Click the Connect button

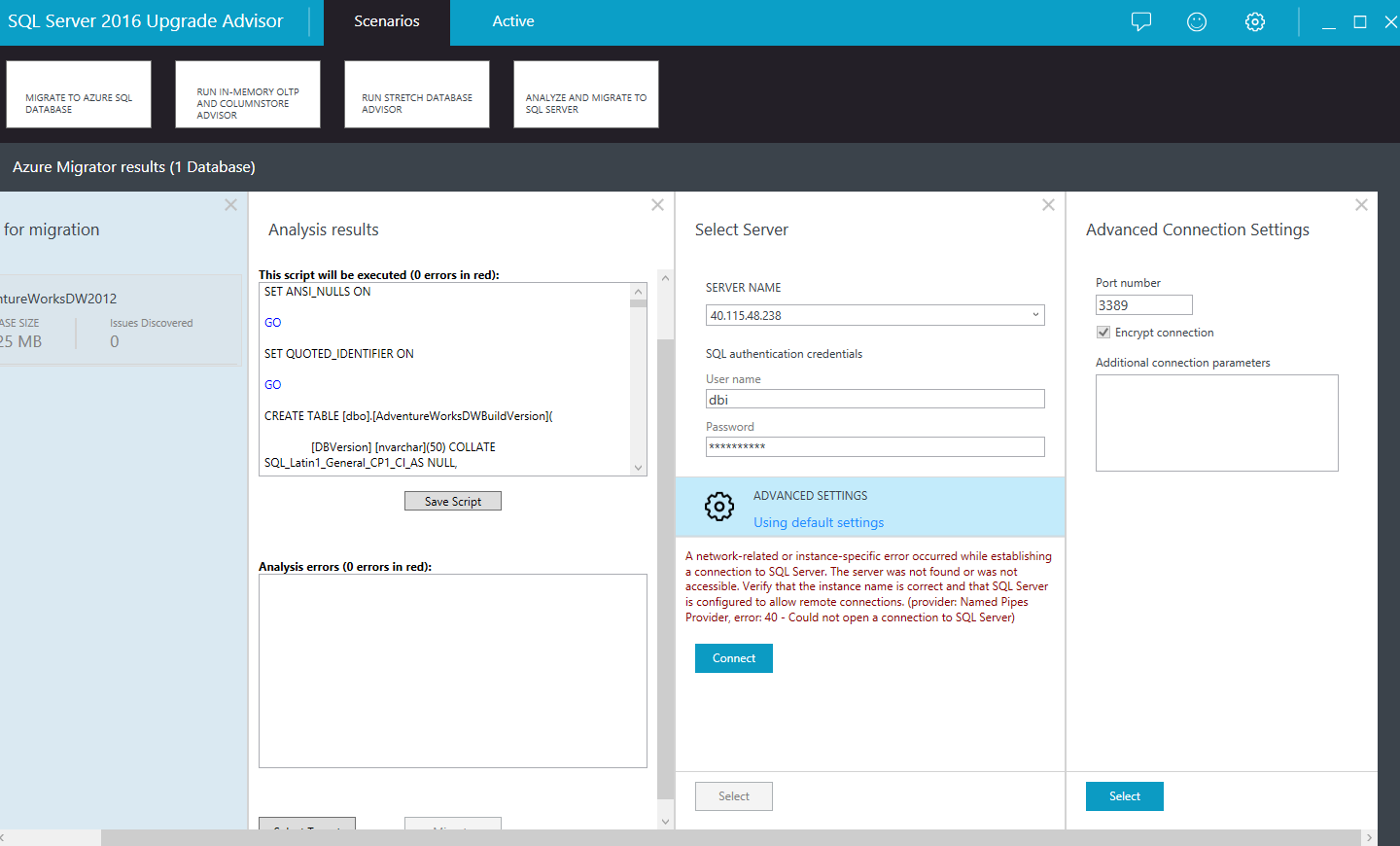734,658
